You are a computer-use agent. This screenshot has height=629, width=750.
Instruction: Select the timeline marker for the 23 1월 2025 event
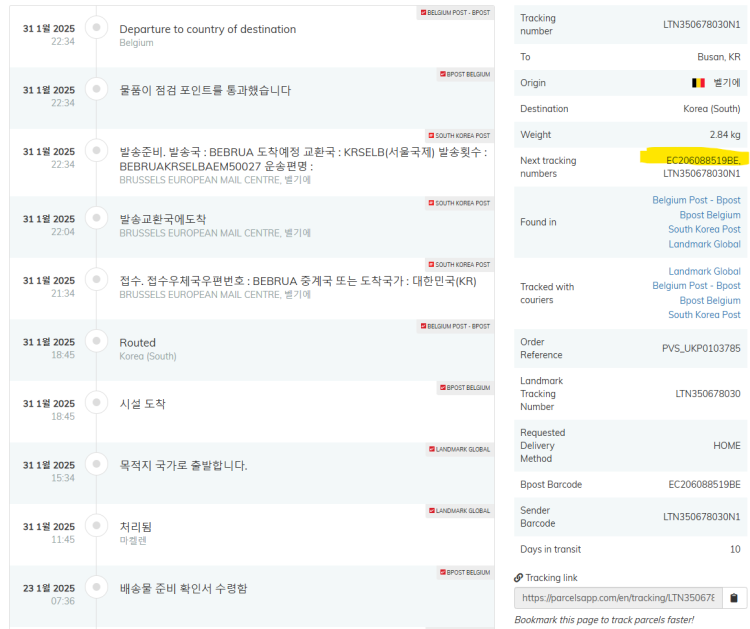96,588
